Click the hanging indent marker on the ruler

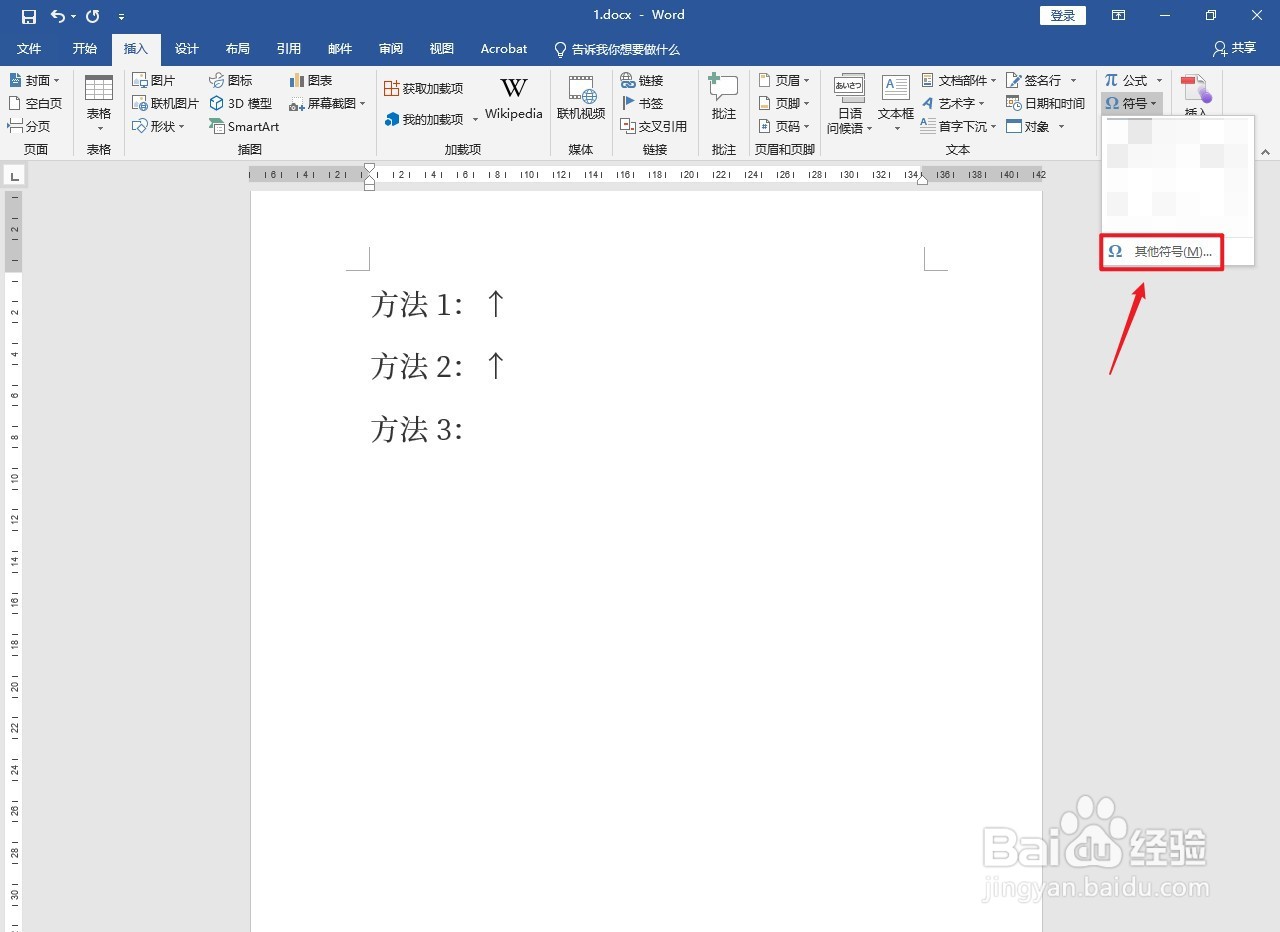click(369, 179)
